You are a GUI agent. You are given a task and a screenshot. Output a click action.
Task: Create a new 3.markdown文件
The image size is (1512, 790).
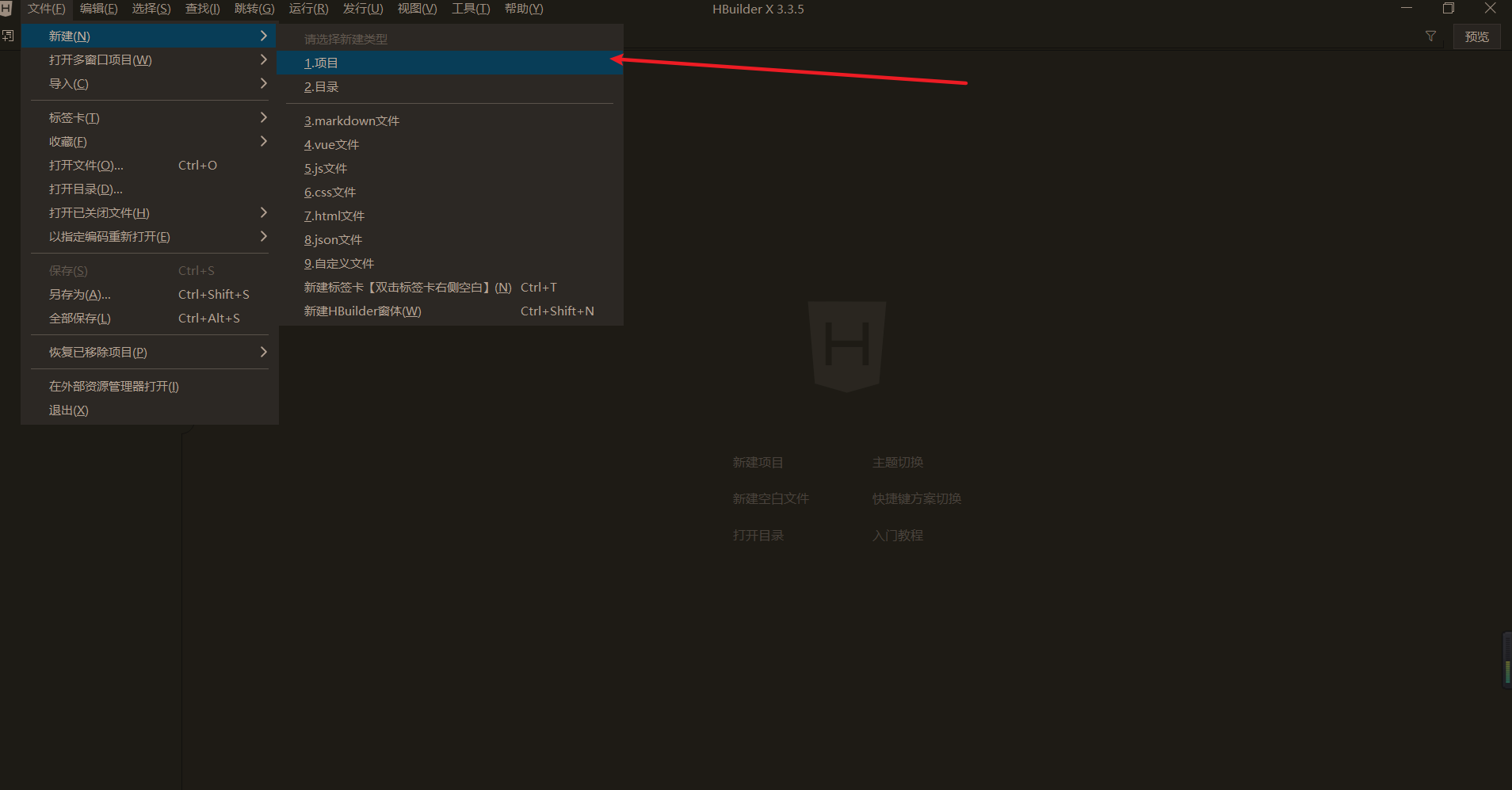[x=450, y=120]
